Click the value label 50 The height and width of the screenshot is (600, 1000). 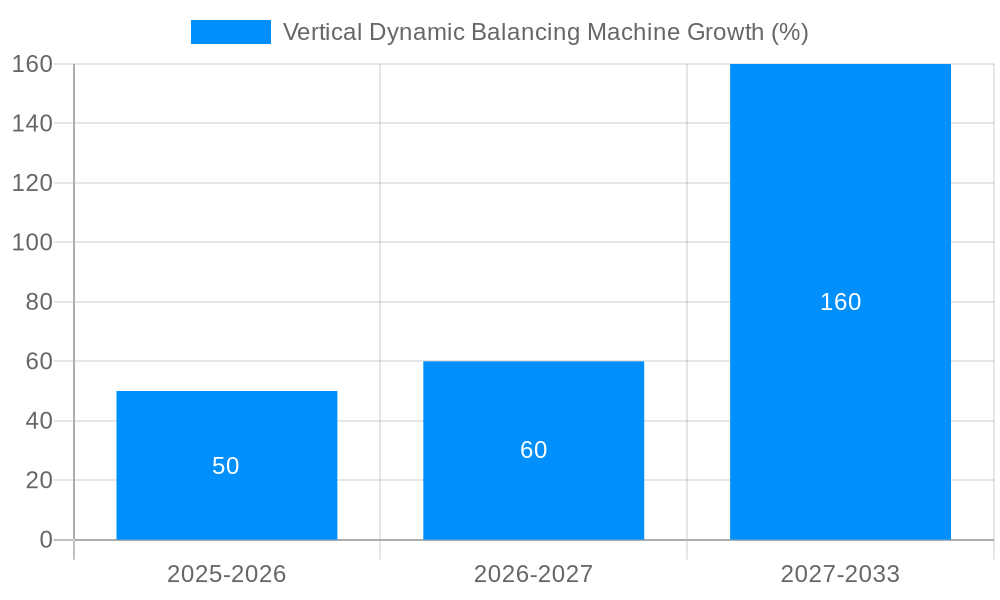tap(227, 464)
